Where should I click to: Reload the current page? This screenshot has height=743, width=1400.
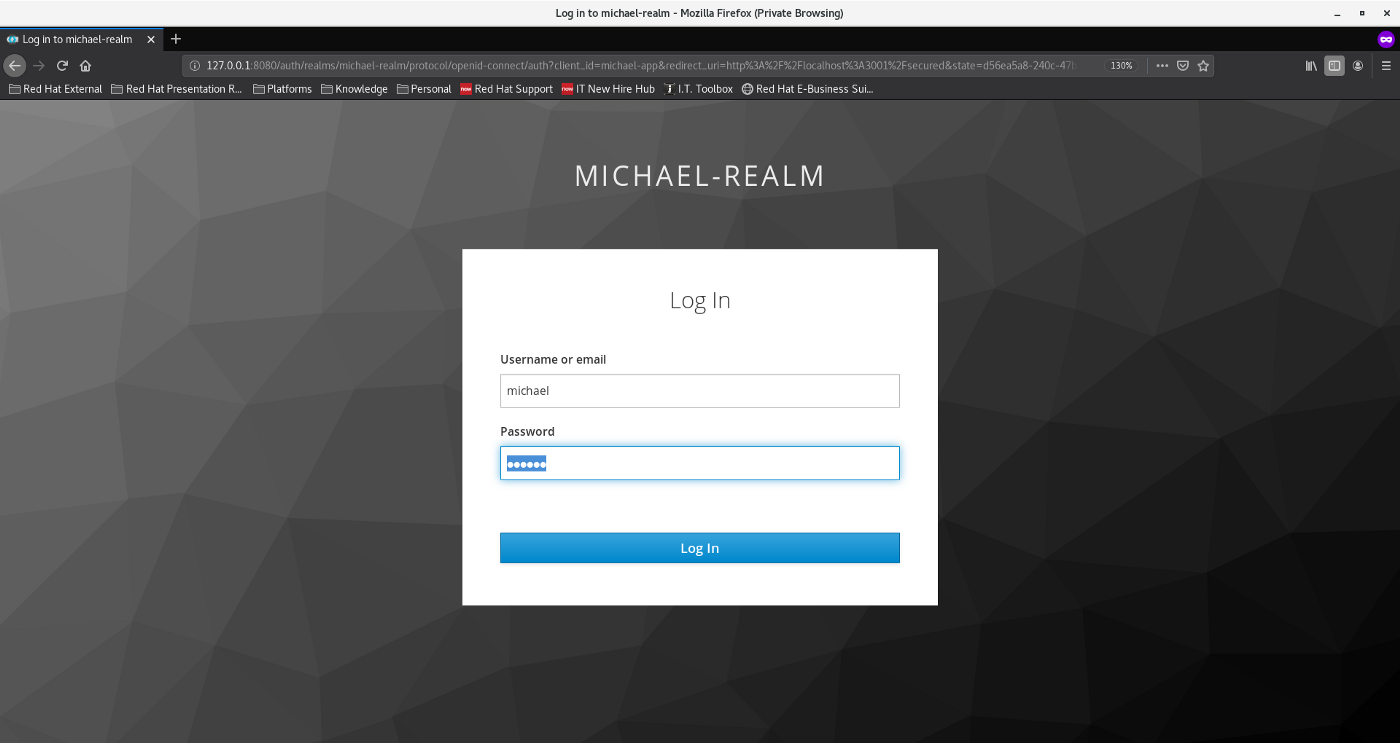coord(62,66)
